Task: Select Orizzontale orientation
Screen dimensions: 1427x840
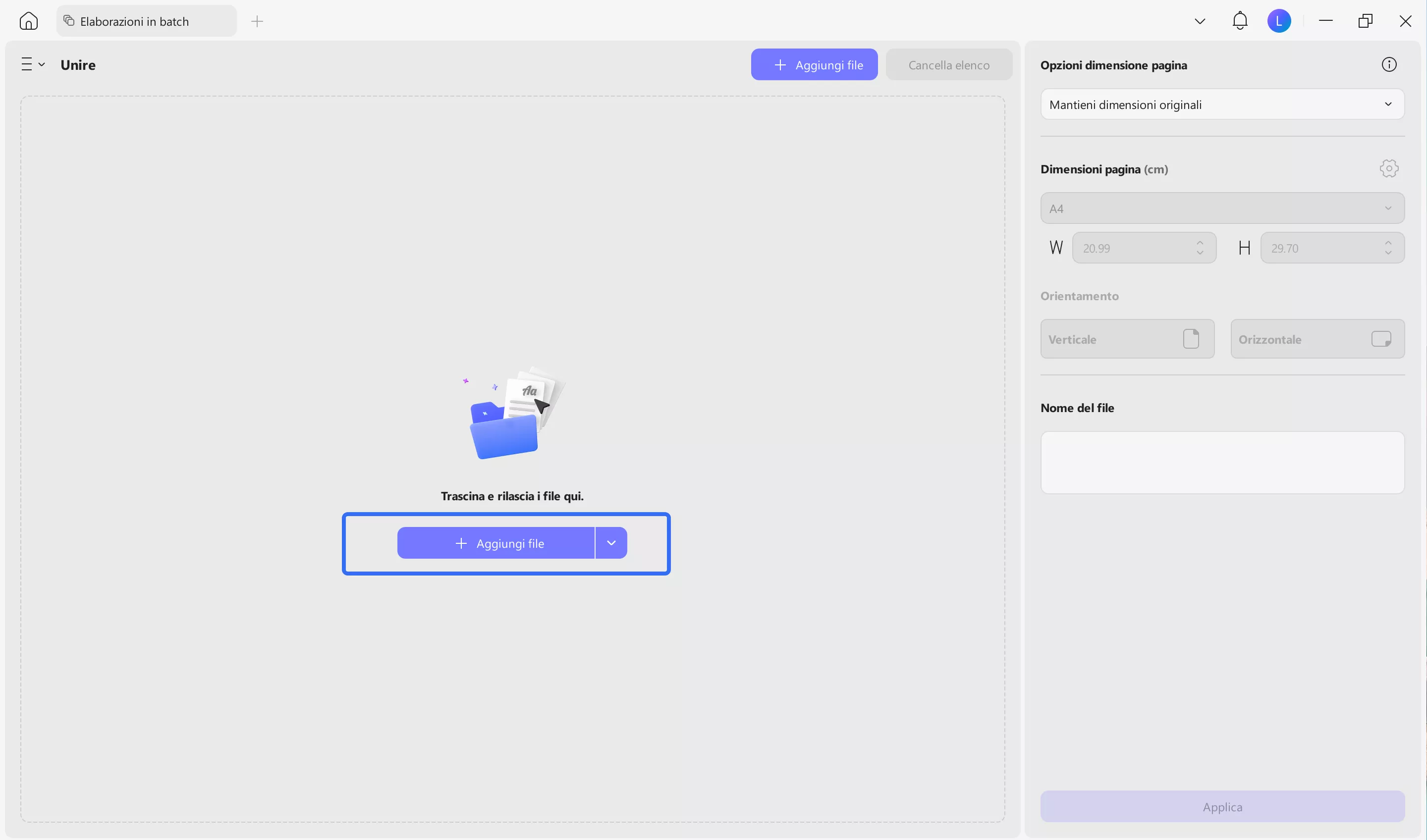Action: [1317, 338]
